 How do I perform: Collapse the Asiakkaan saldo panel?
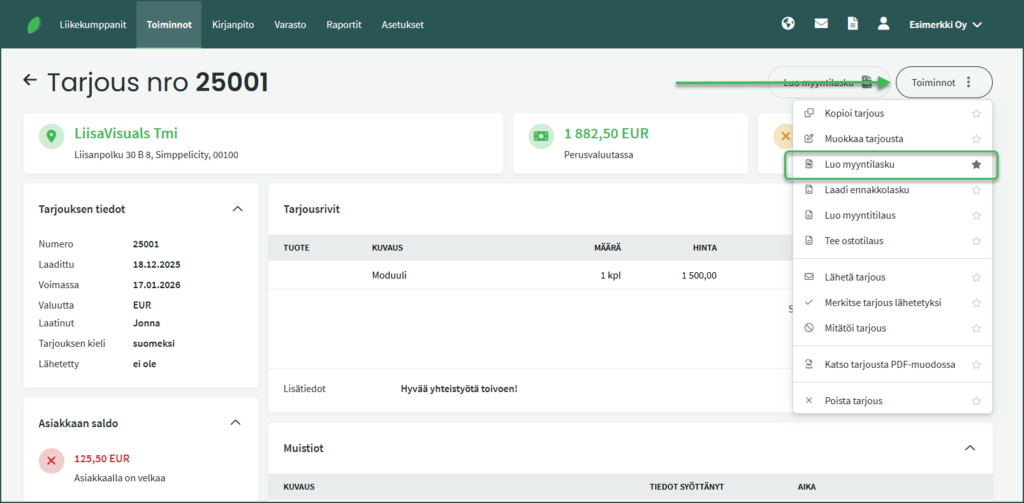236,423
